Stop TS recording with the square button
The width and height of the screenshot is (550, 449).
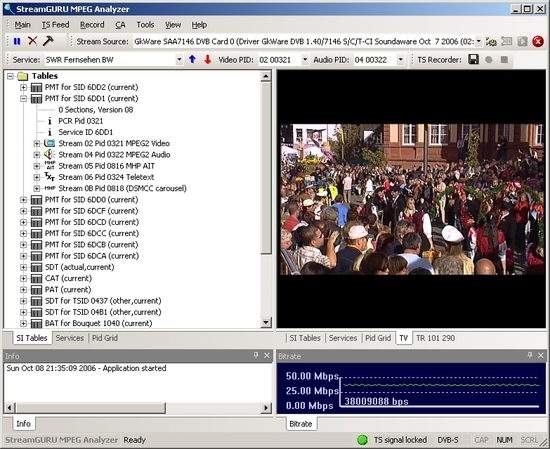pyautogui.click(x=504, y=60)
